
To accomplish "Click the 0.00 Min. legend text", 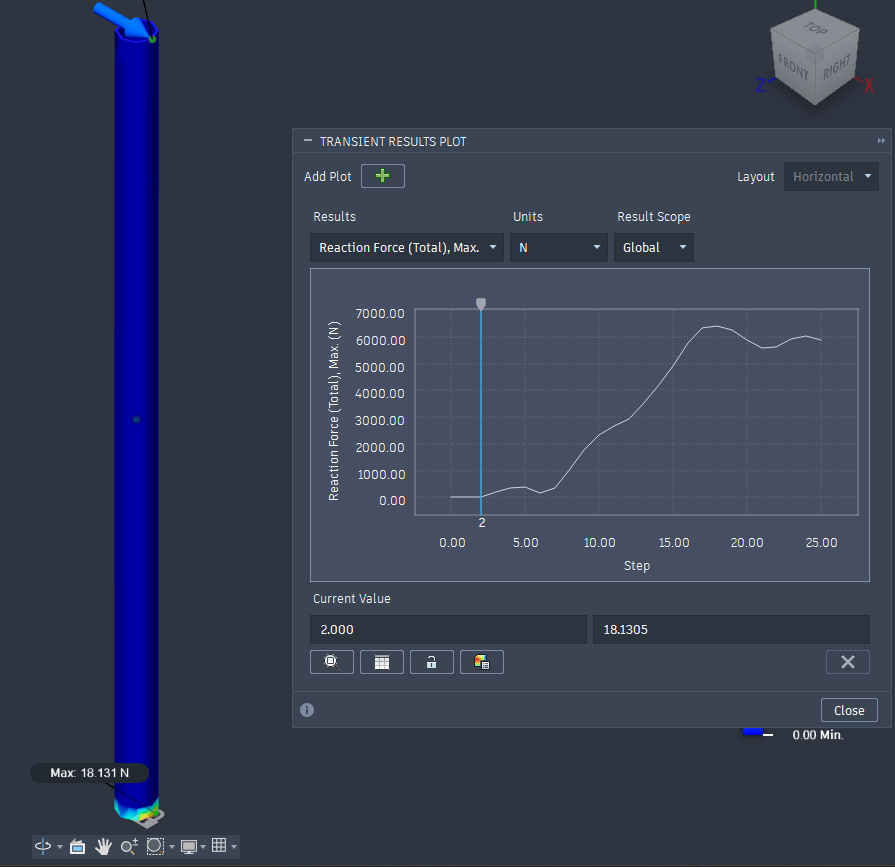I will click(x=817, y=735).
